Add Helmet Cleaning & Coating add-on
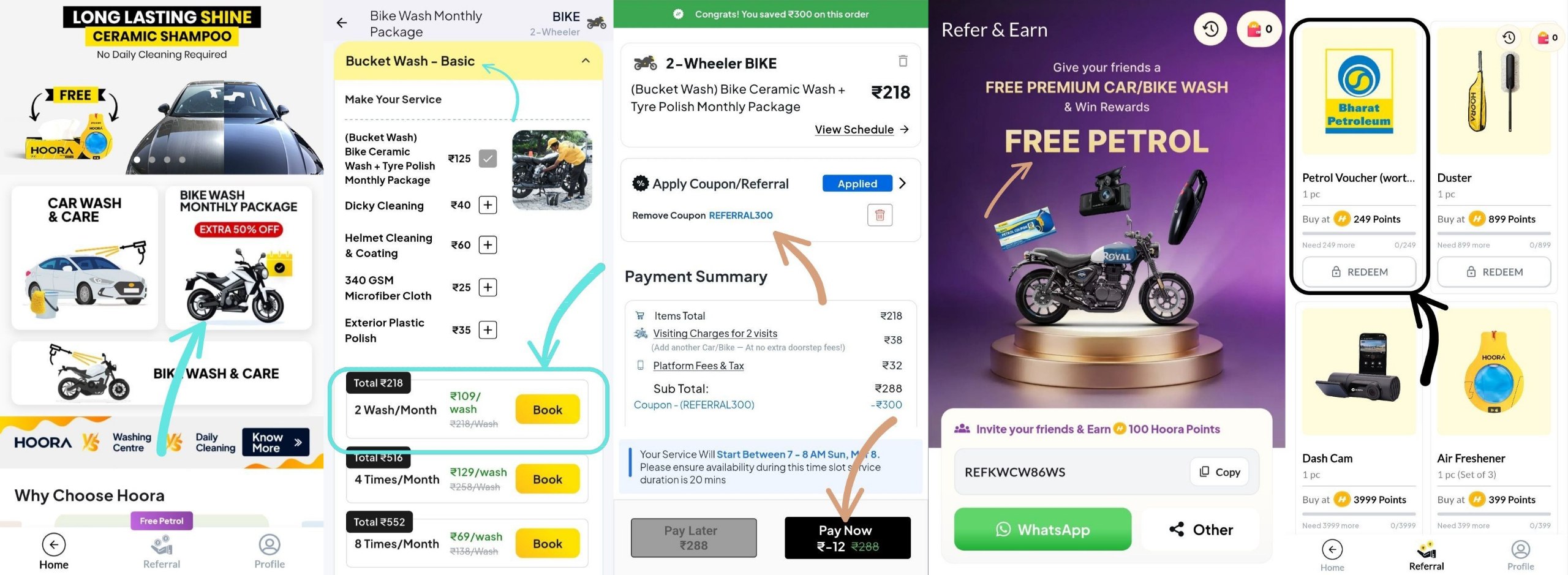 click(x=488, y=246)
